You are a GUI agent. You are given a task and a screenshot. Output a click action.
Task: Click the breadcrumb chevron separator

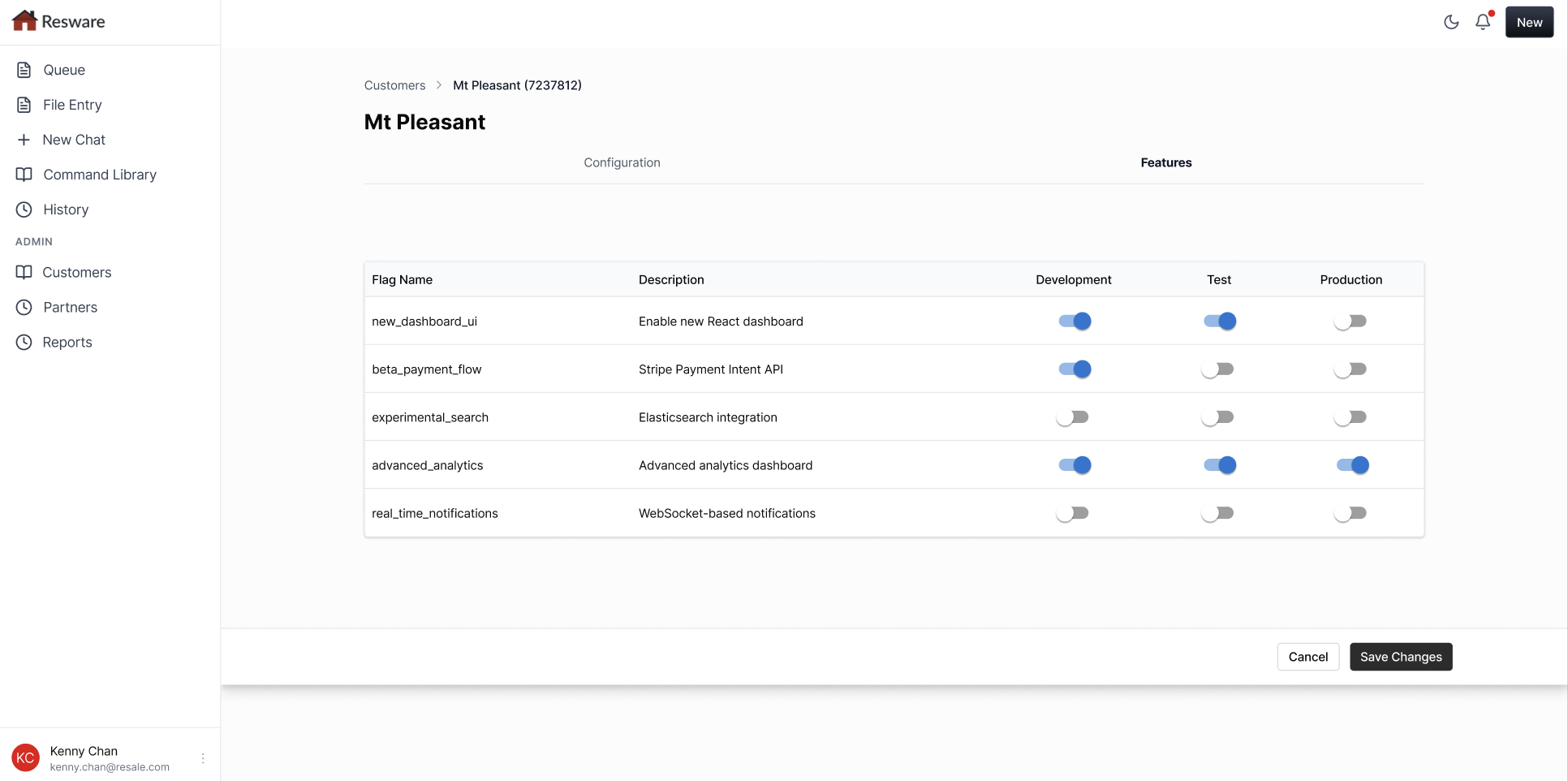click(x=439, y=85)
